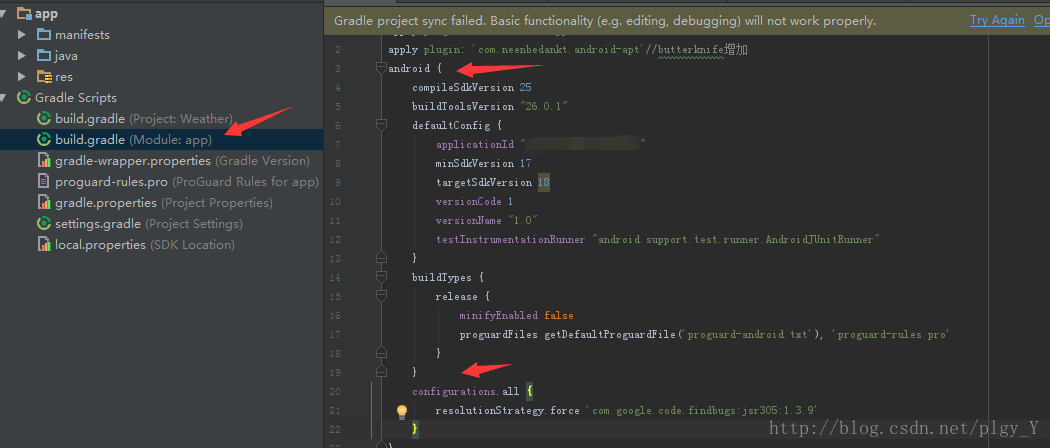Screen dimensions: 1050x448
Task: Click the proguard-rules.pro file icon
Action: click(x=44, y=181)
